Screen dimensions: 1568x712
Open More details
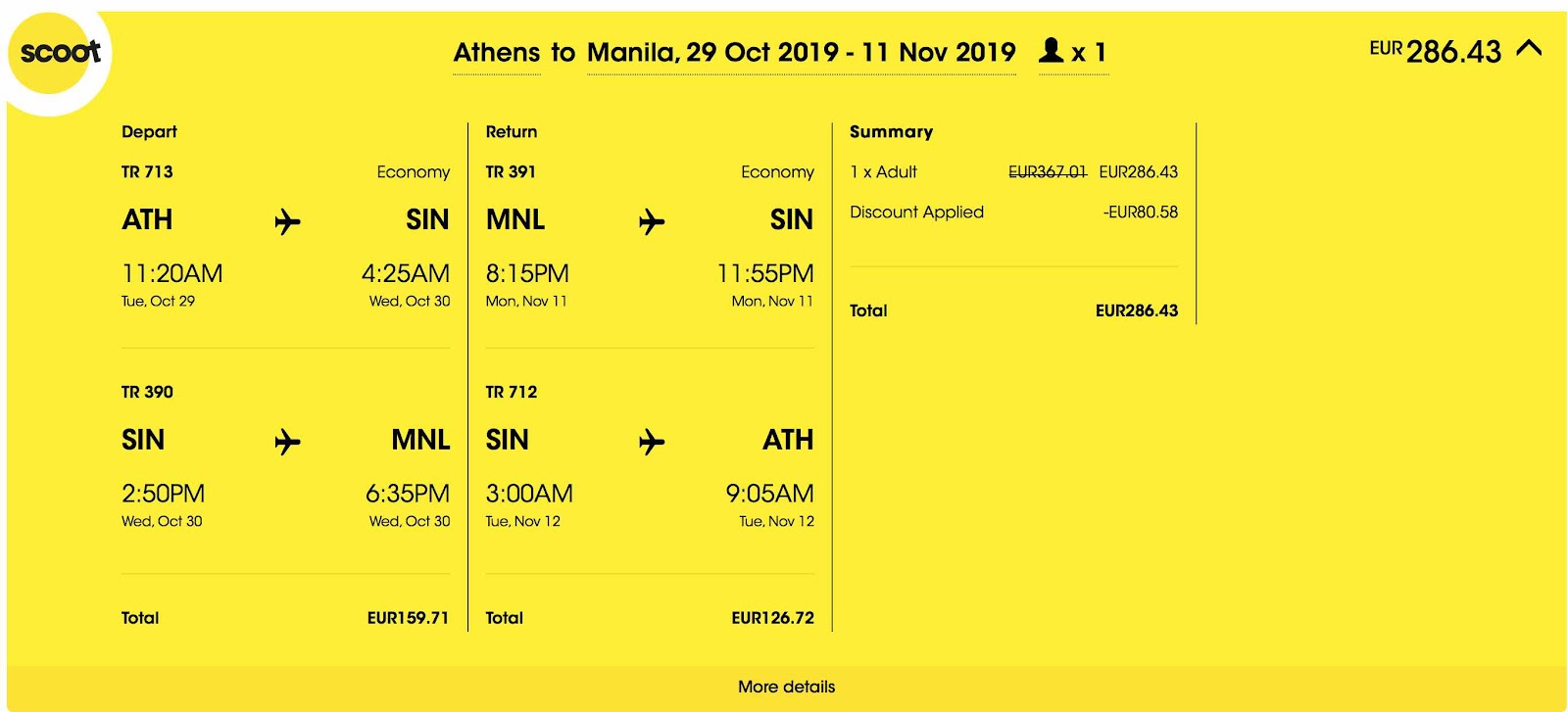coord(786,687)
